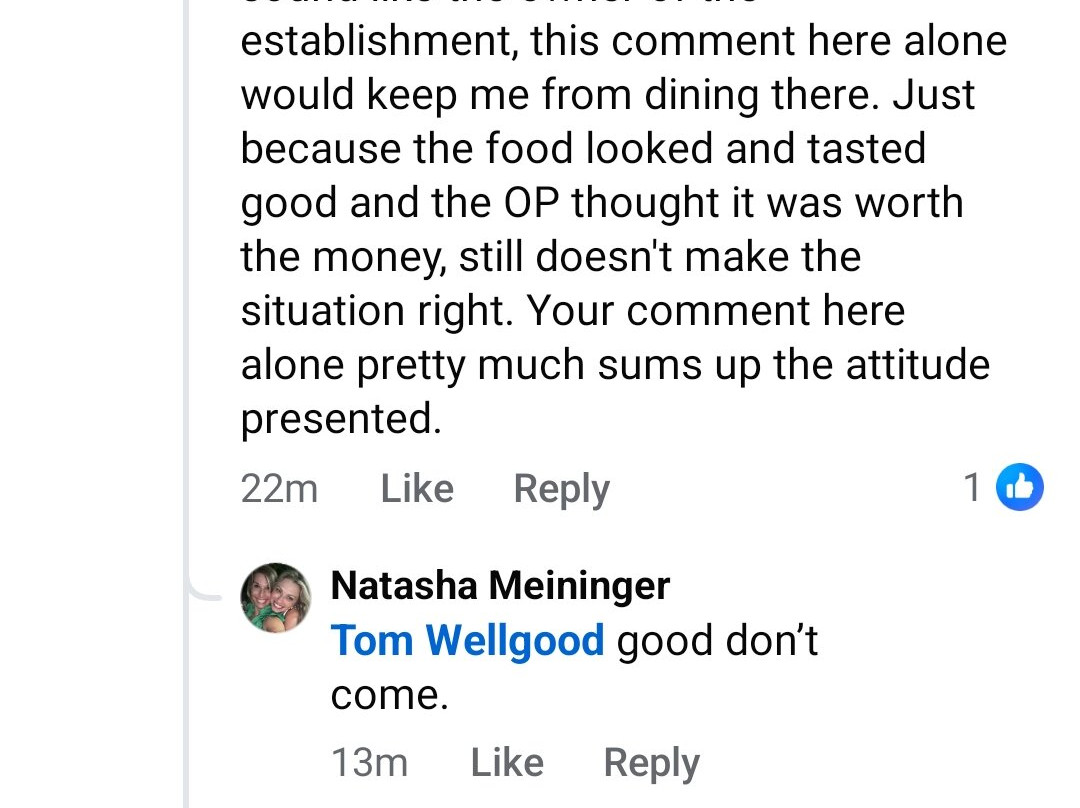This screenshot has width=1080, height=808.
Task: Open Natasha Meininger's profile picture
Action: [276, 597]
